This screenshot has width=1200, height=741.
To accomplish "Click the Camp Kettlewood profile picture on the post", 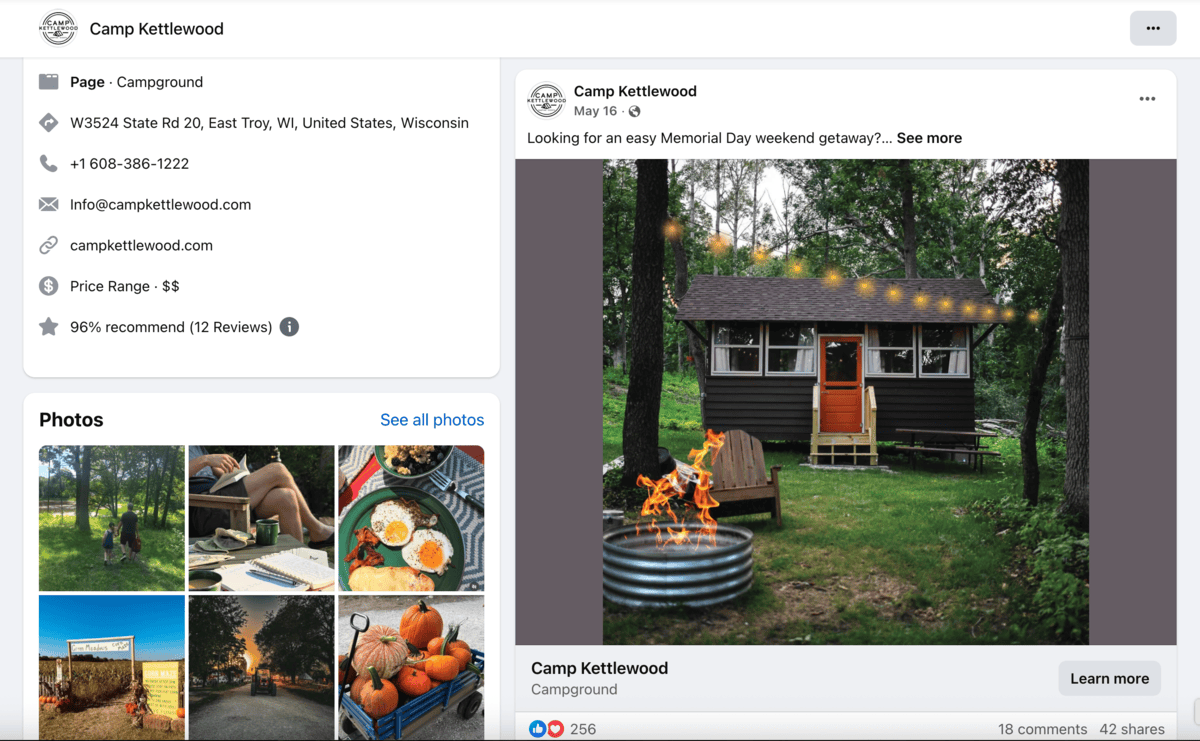I will 547,99.
